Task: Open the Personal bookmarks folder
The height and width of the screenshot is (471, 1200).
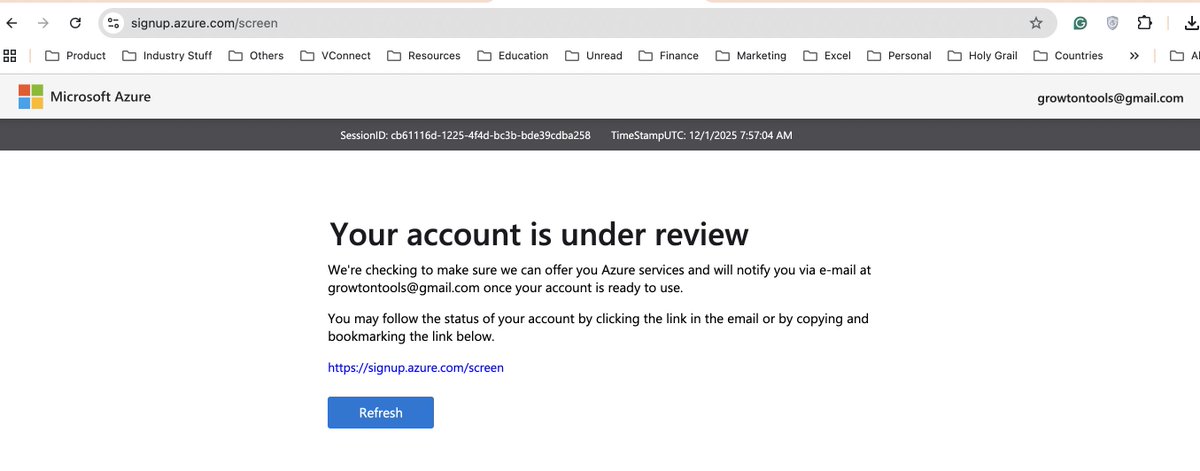Action: (x=899, y=56)
